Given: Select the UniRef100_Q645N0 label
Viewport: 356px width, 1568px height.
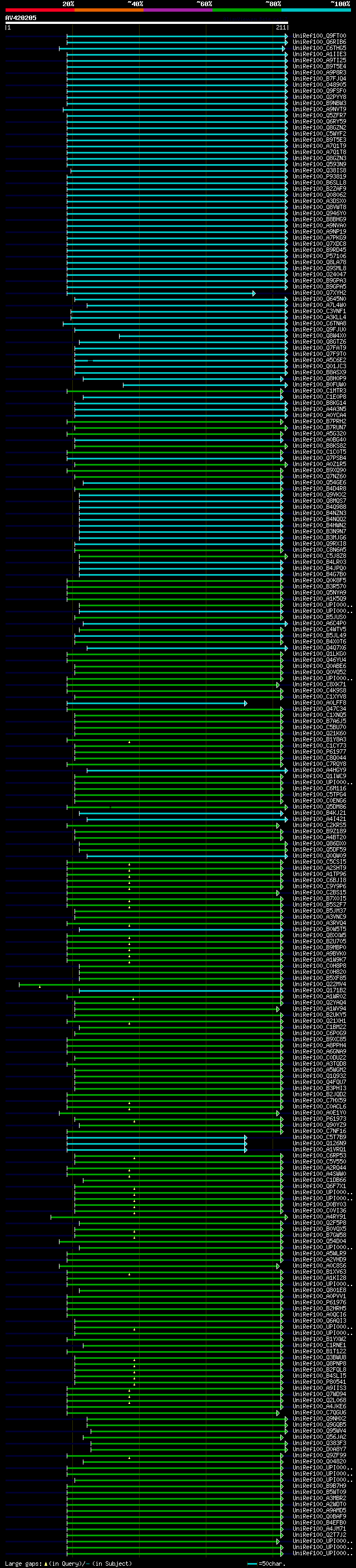Looking at the screenshot, I should coord(319,299).
